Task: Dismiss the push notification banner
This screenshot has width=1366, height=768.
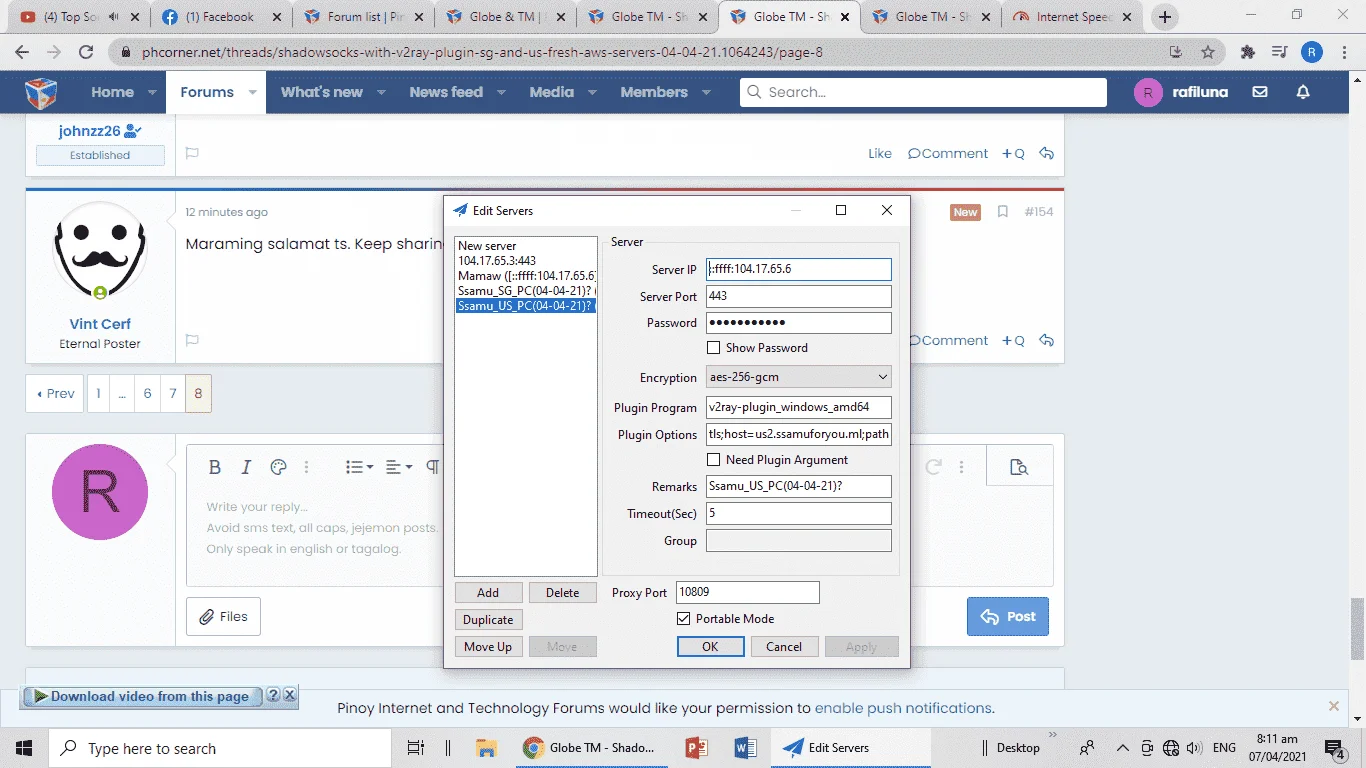Action: [1334, 706]
